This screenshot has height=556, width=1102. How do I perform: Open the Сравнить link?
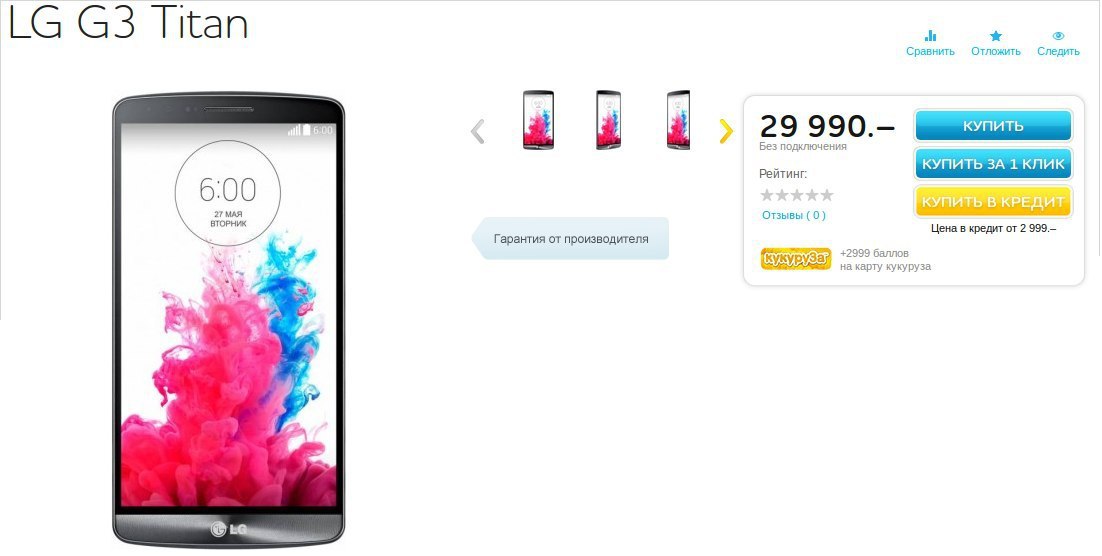931,51
